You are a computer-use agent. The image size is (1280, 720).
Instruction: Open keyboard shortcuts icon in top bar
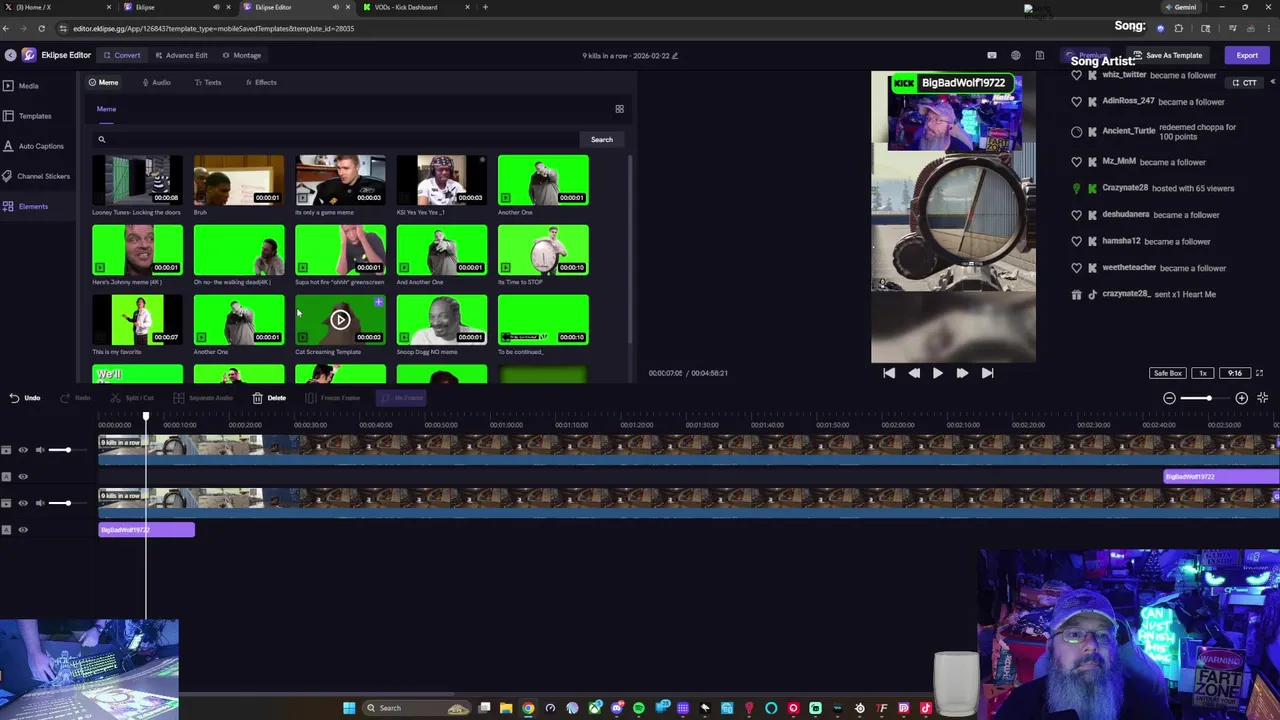point(992,55)
